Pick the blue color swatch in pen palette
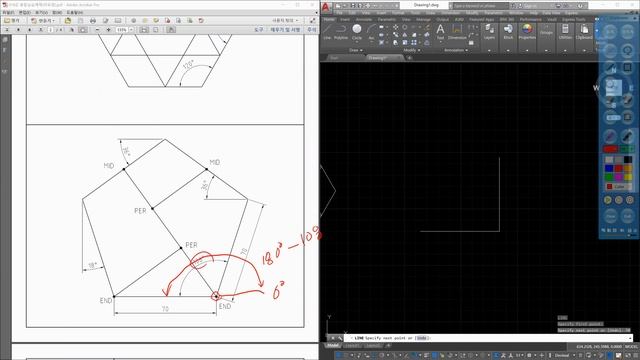The width and height of the screenshot is (640, 360). 609,168
